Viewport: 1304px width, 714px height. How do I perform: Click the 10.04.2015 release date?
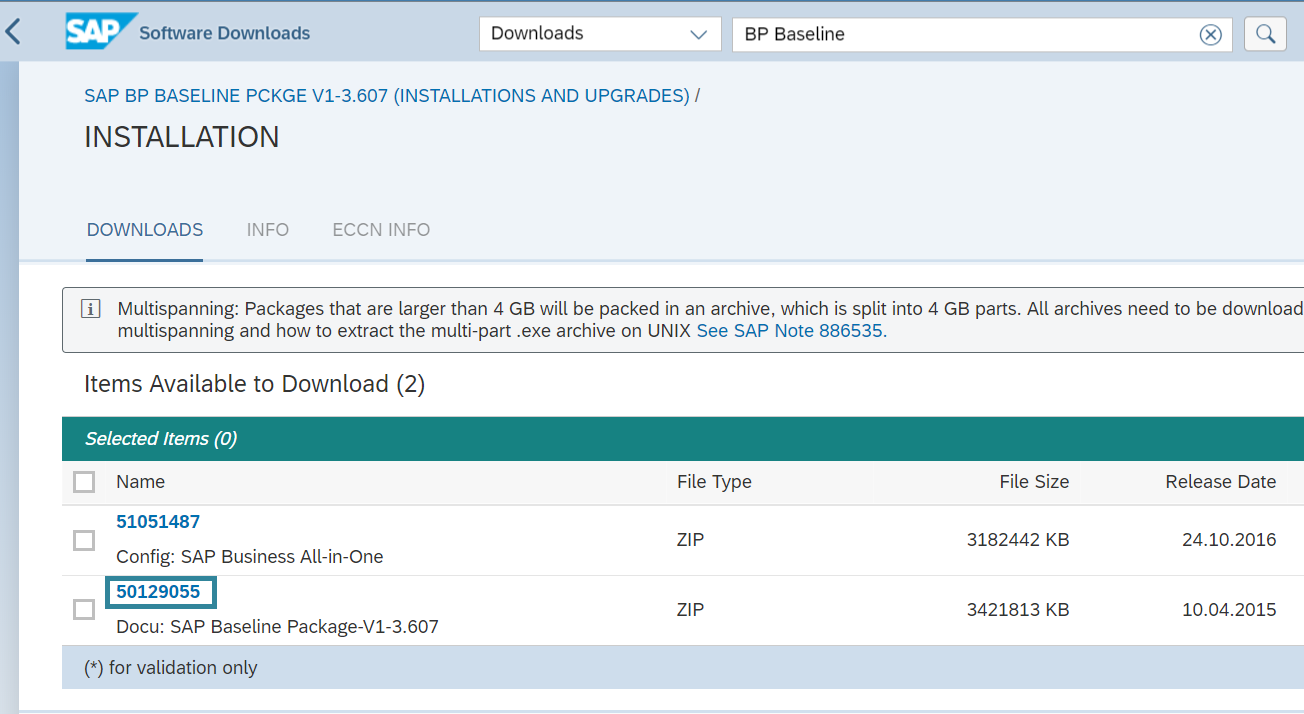coord(1229,610)
